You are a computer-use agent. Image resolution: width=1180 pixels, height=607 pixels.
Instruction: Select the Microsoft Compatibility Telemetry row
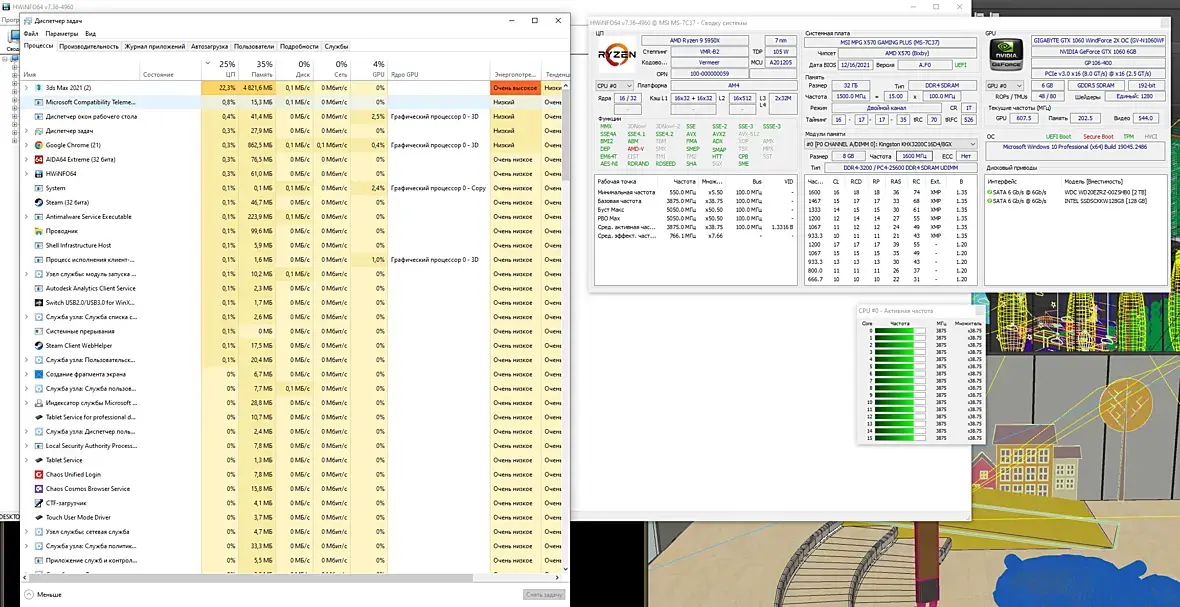[293, 102]
